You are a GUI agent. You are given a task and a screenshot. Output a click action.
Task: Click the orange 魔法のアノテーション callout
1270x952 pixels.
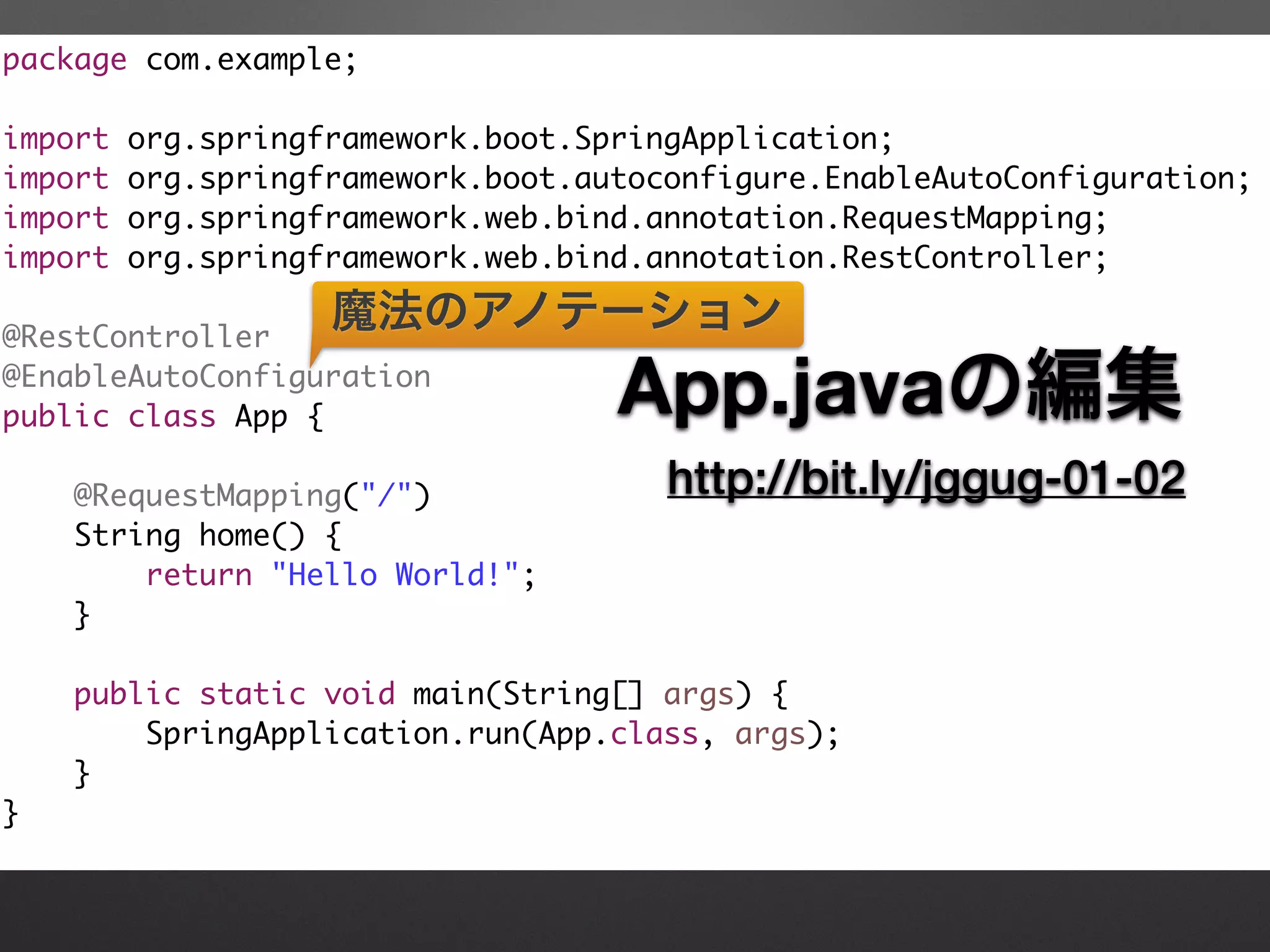coord(557,314)
